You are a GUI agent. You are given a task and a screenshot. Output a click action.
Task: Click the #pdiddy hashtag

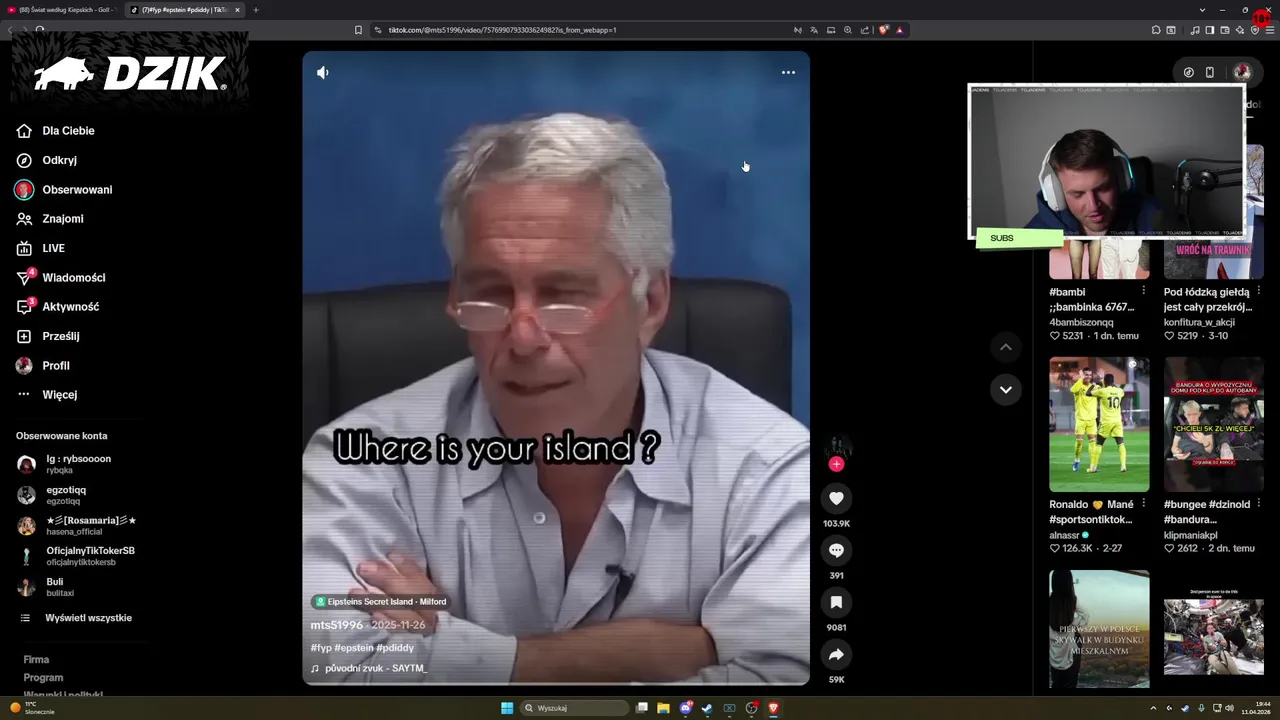(395, 648)
